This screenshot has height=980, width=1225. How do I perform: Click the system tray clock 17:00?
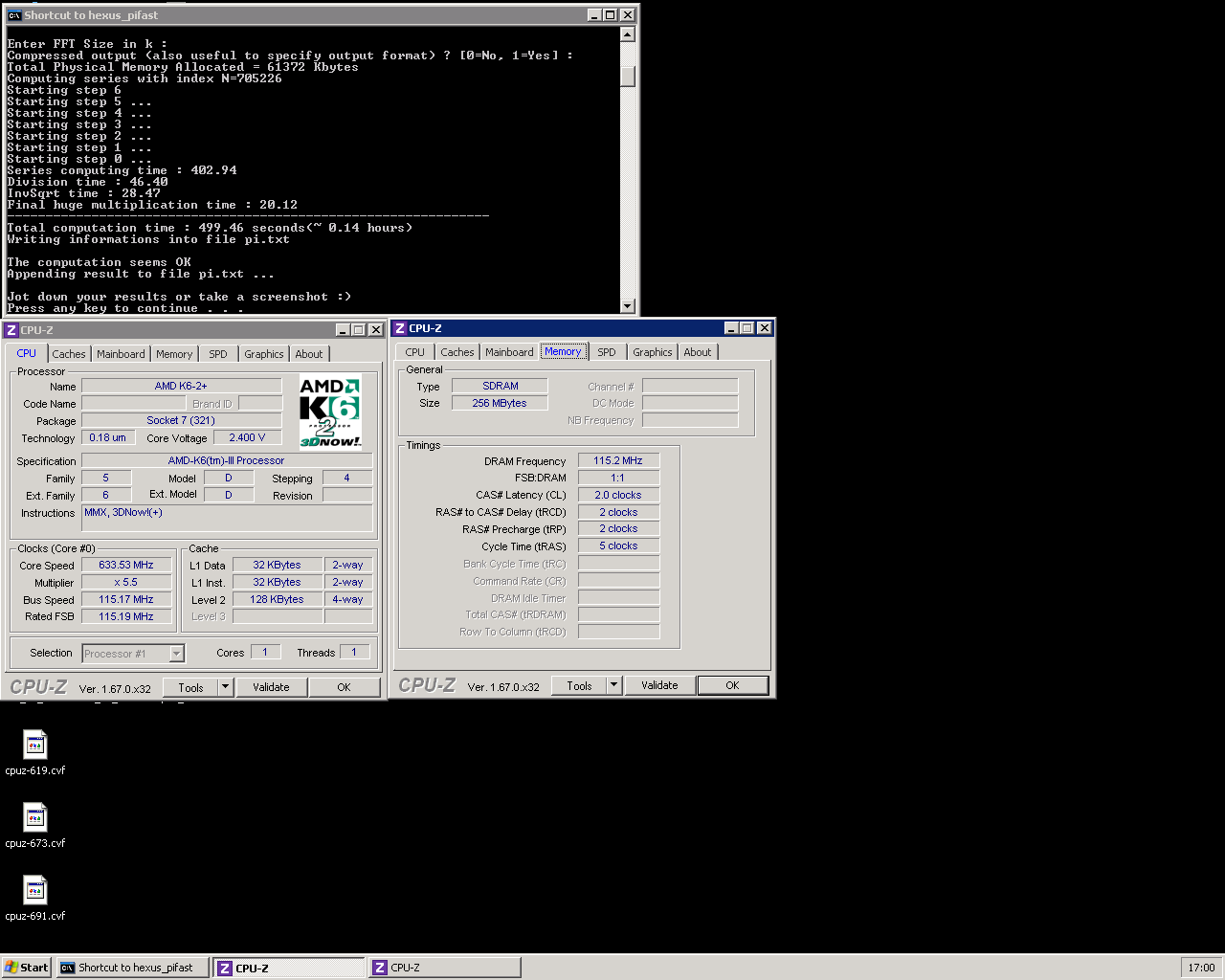[x=1201, y=968]
